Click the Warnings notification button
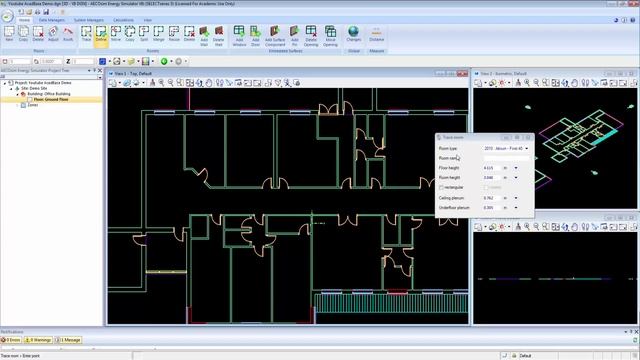 click(38, 340)
